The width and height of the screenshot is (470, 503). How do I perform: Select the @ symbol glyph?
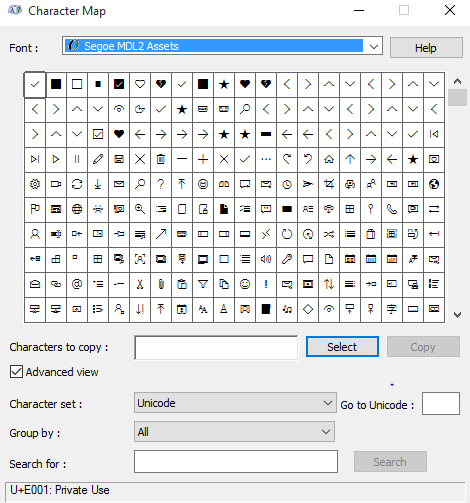(77, 284)
